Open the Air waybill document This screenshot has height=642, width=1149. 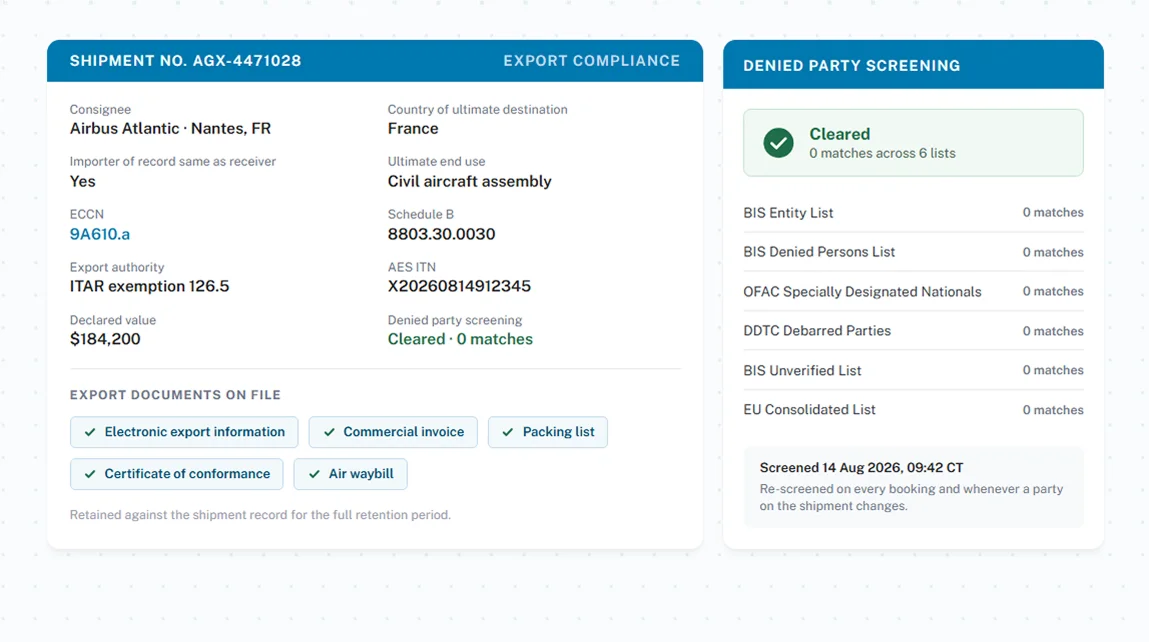click(x=350, y=474)
